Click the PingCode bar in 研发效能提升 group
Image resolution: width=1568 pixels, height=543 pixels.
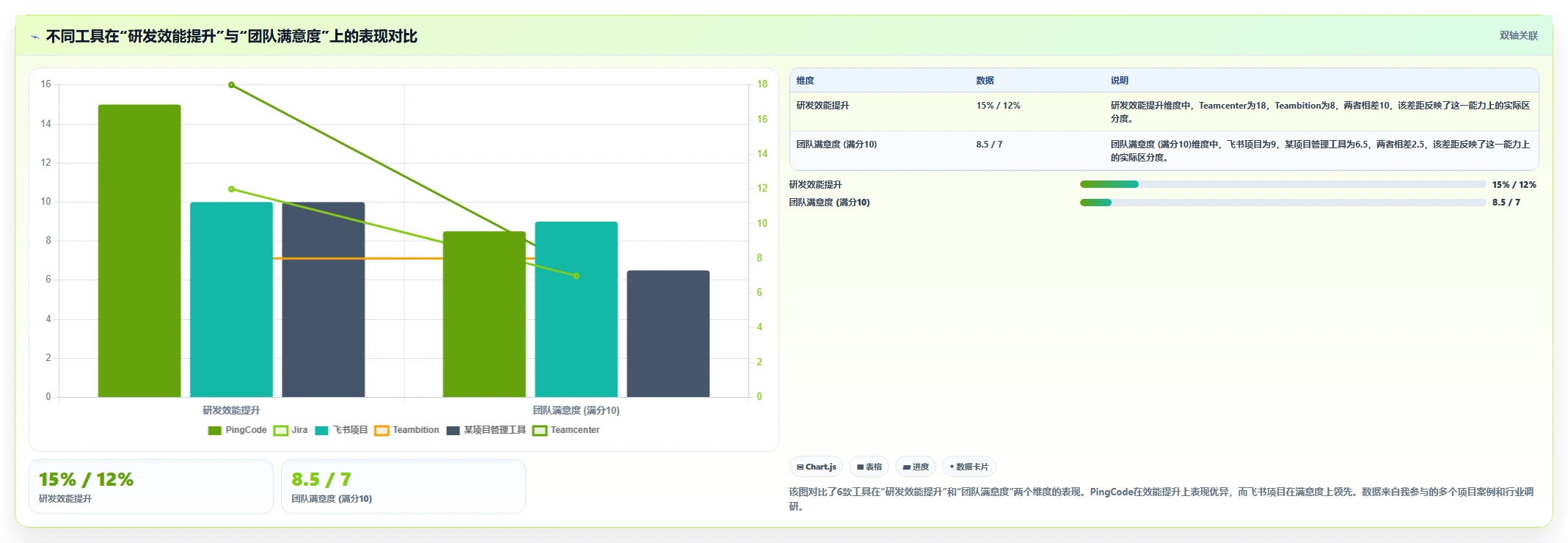coord(139,251)
